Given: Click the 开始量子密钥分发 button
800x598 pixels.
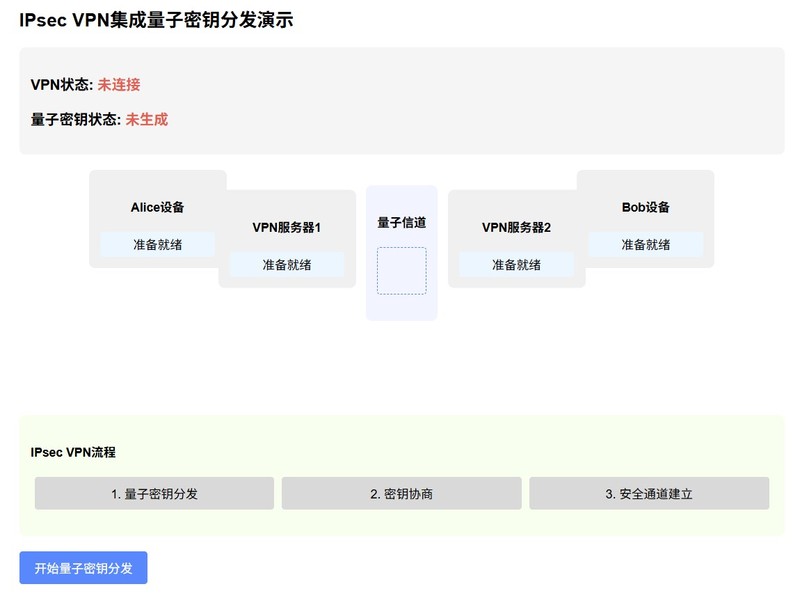Looking at the screenshot, I should click(83, 567).
